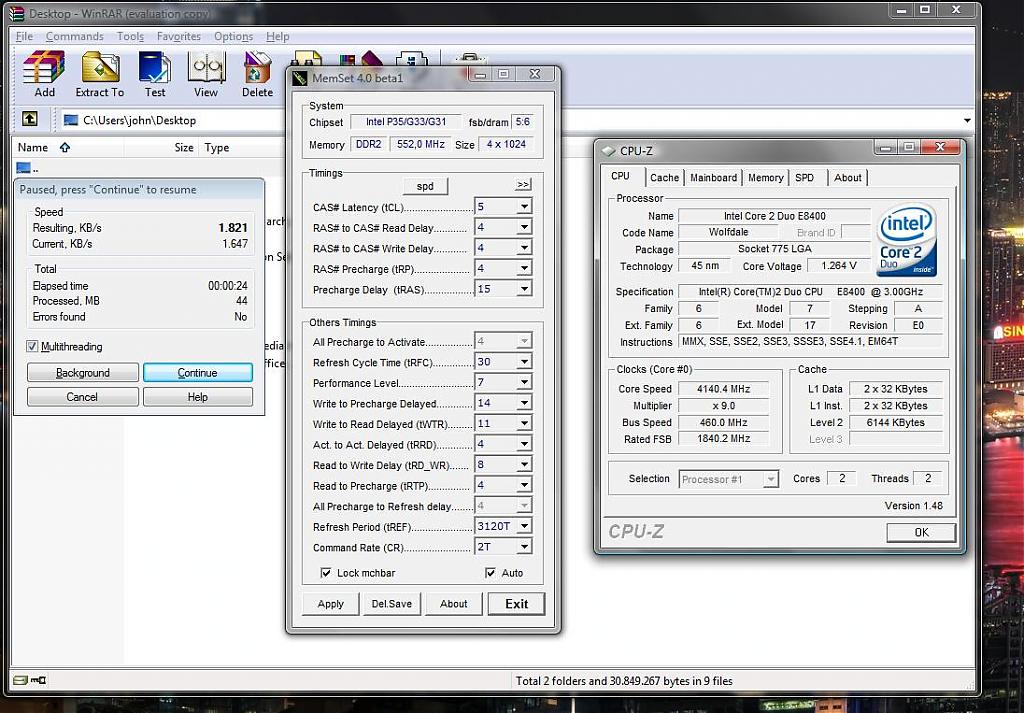The height and width of the screenshot is (713, 1024).
Task: Open the Commands menu in WinRAR
Action: point(74,37)
